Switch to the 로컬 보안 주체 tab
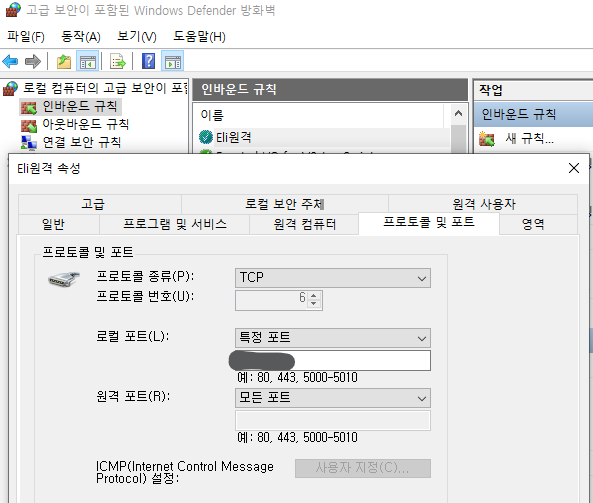 tap(285, 204)
